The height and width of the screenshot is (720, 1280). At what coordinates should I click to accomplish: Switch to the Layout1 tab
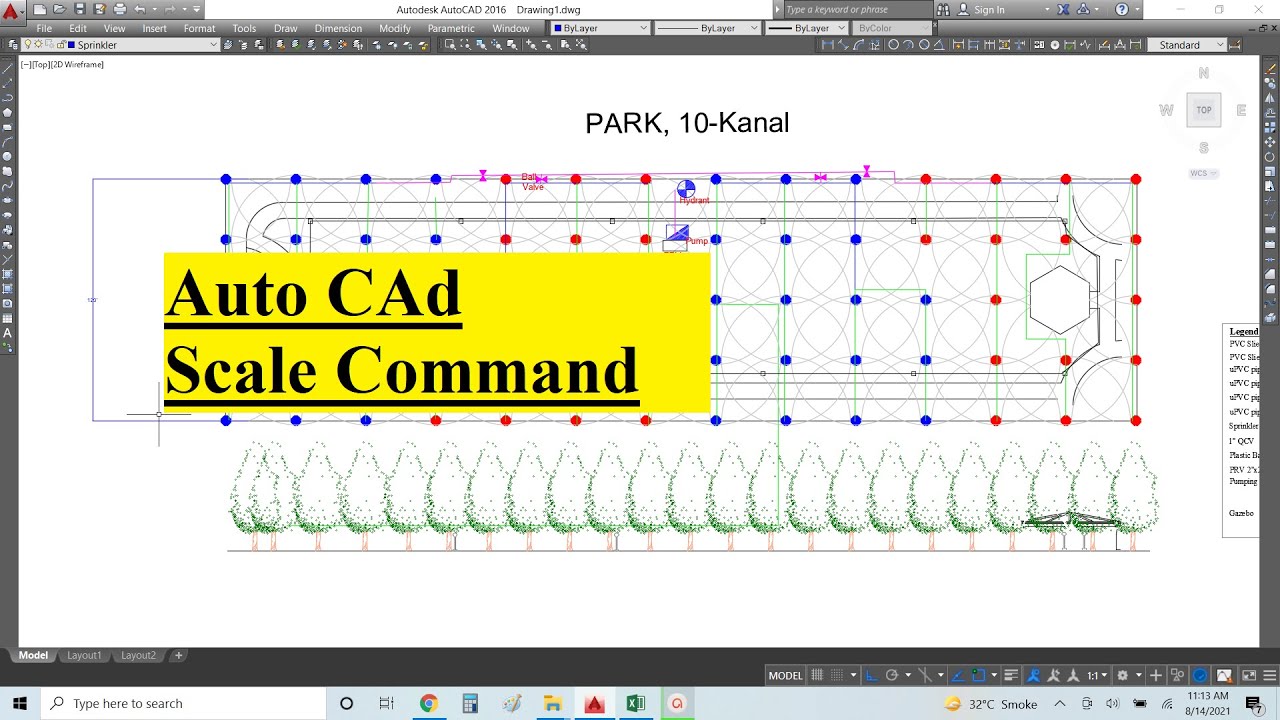[84, 656]
